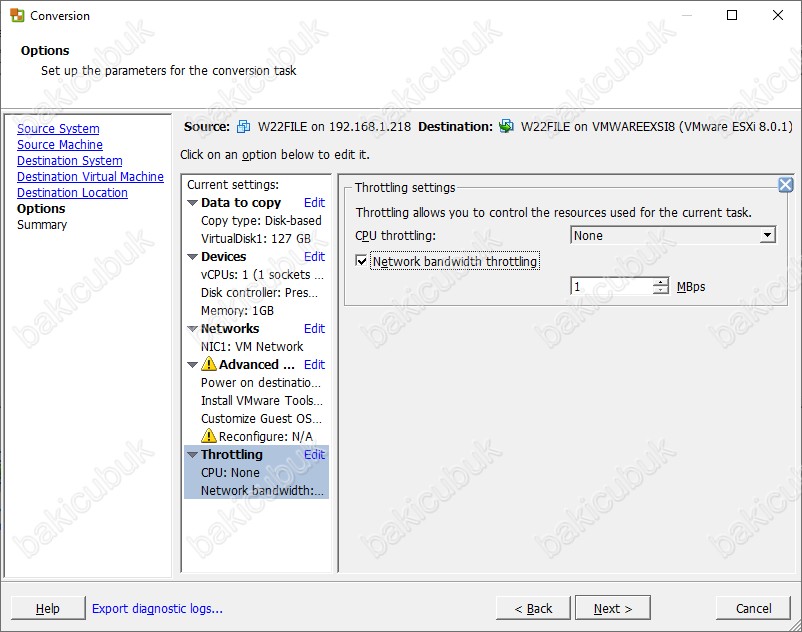Close the Conversion window
This screenshot has height=632, width=802.
pyautogui.click(x=778, y=15)
